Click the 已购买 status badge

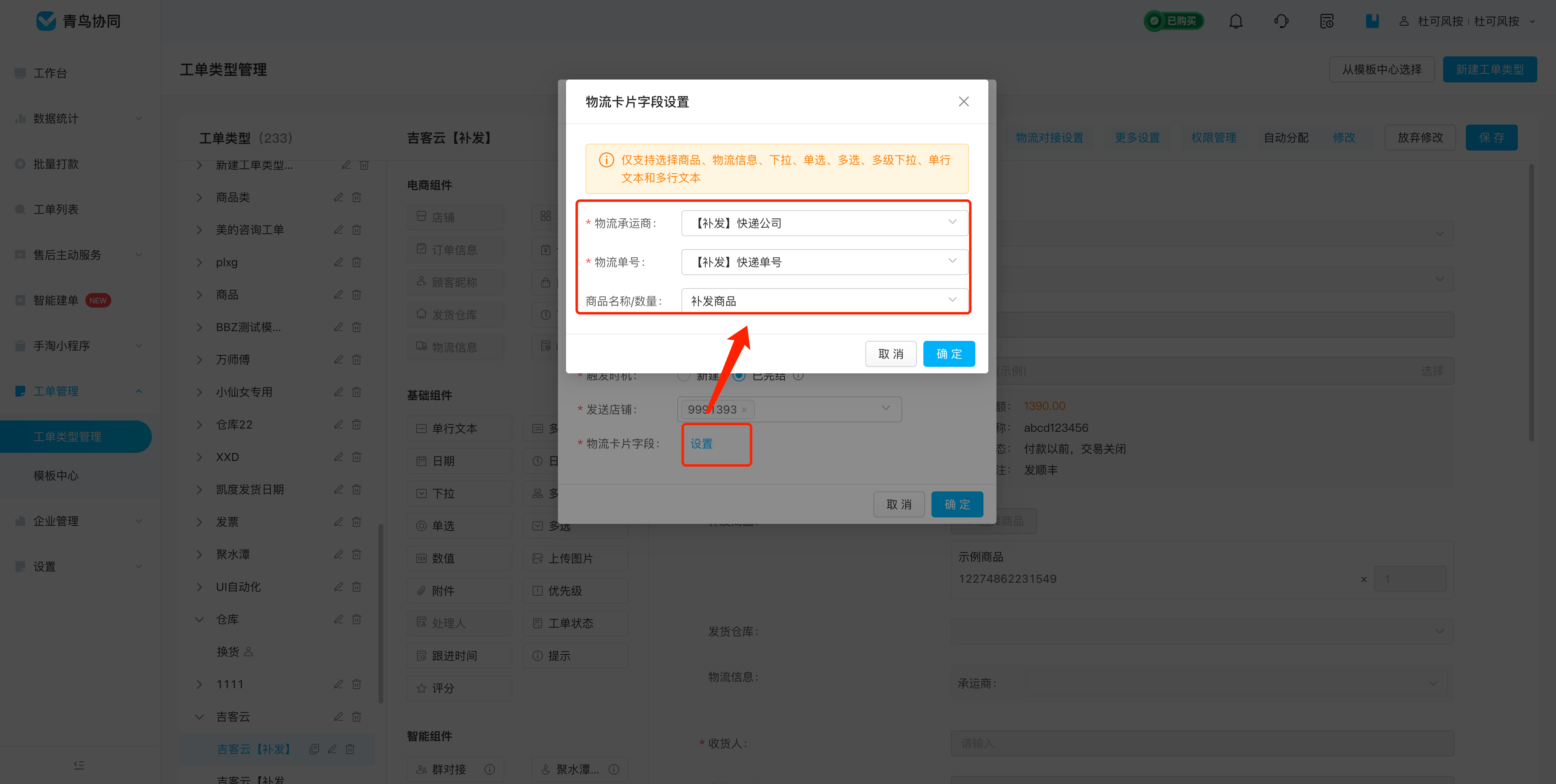(1173, 21)
